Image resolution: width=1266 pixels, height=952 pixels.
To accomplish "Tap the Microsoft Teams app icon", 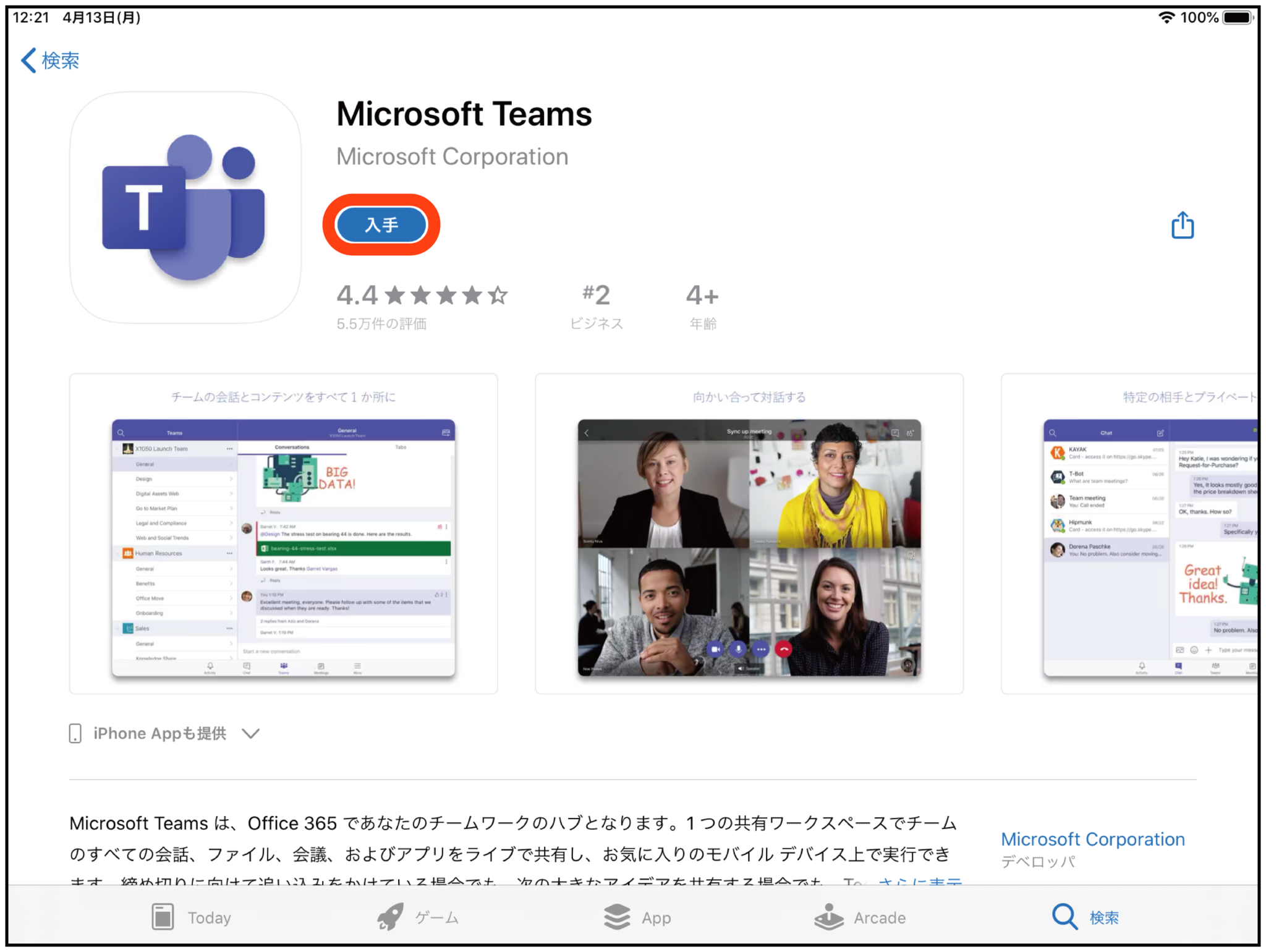I will [x=185, y=208].
